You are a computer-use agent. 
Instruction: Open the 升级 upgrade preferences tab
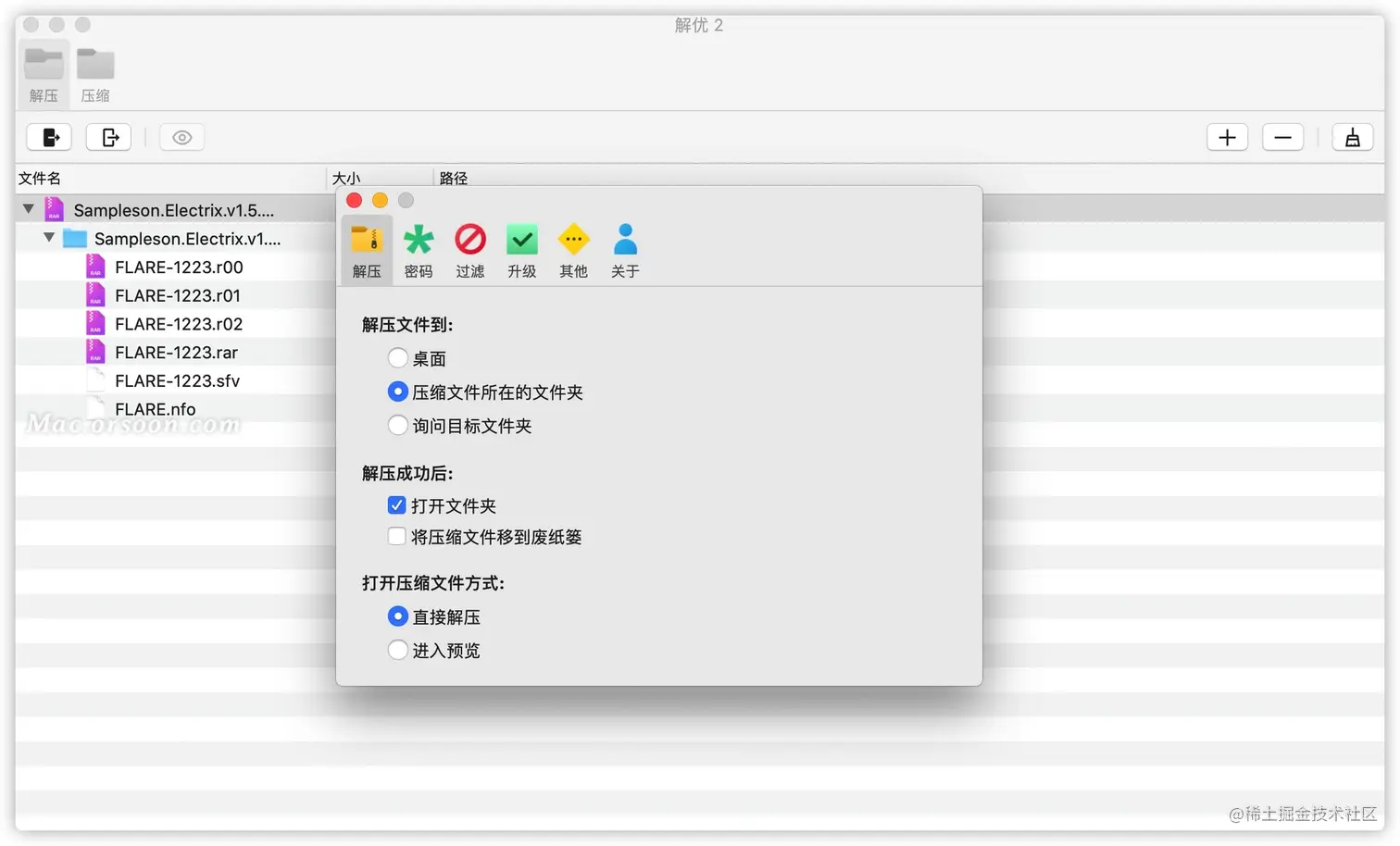[522, 250]
